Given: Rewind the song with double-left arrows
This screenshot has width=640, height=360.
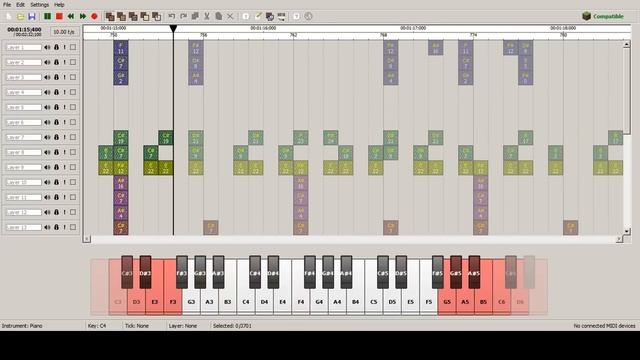Looking at the screenshot, I should click(x=71, y=16).
